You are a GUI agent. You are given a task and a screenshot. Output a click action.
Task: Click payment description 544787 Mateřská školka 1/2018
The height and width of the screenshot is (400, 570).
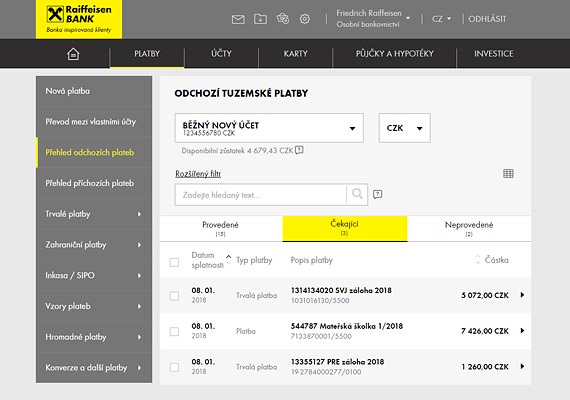pyautogui.click(x=347, y=326)
